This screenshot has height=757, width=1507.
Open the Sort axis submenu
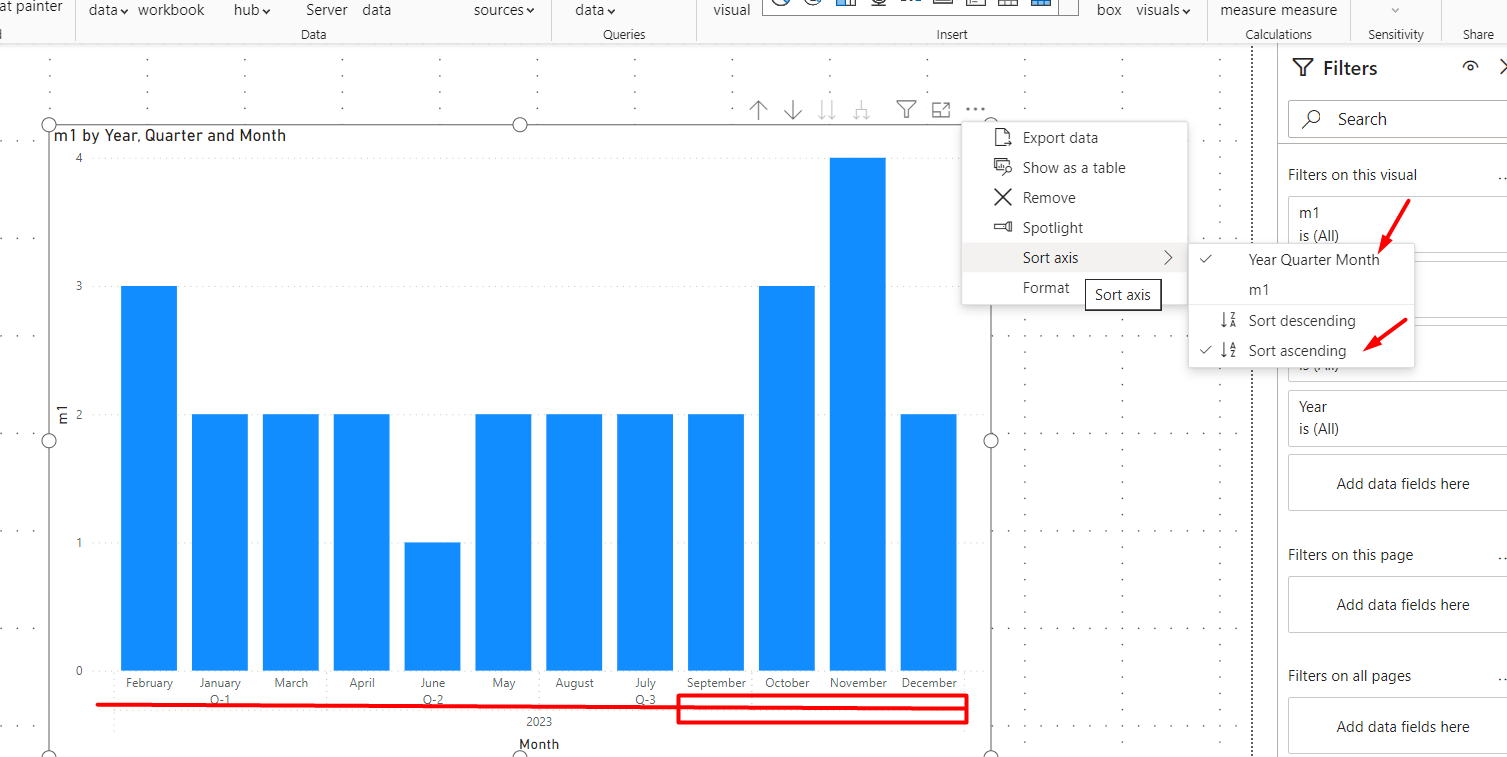coord(1075,258)
